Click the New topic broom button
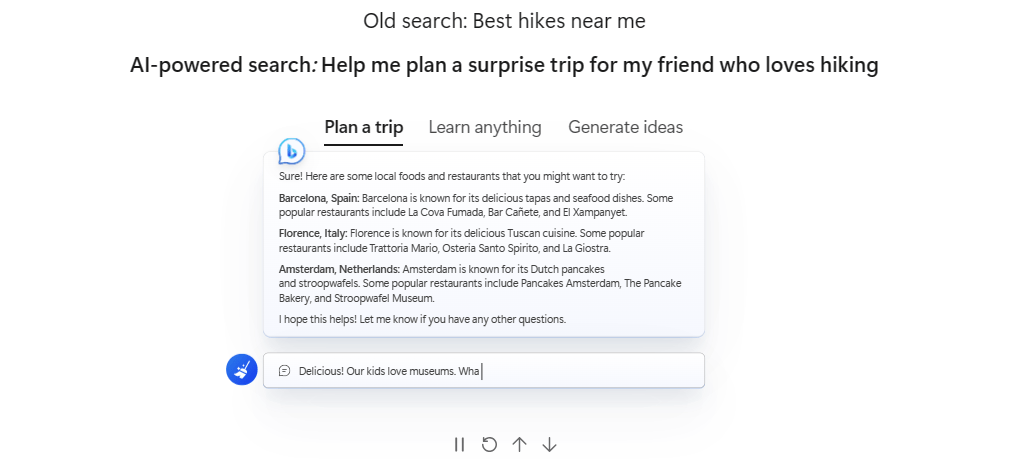 coord(242,370)
